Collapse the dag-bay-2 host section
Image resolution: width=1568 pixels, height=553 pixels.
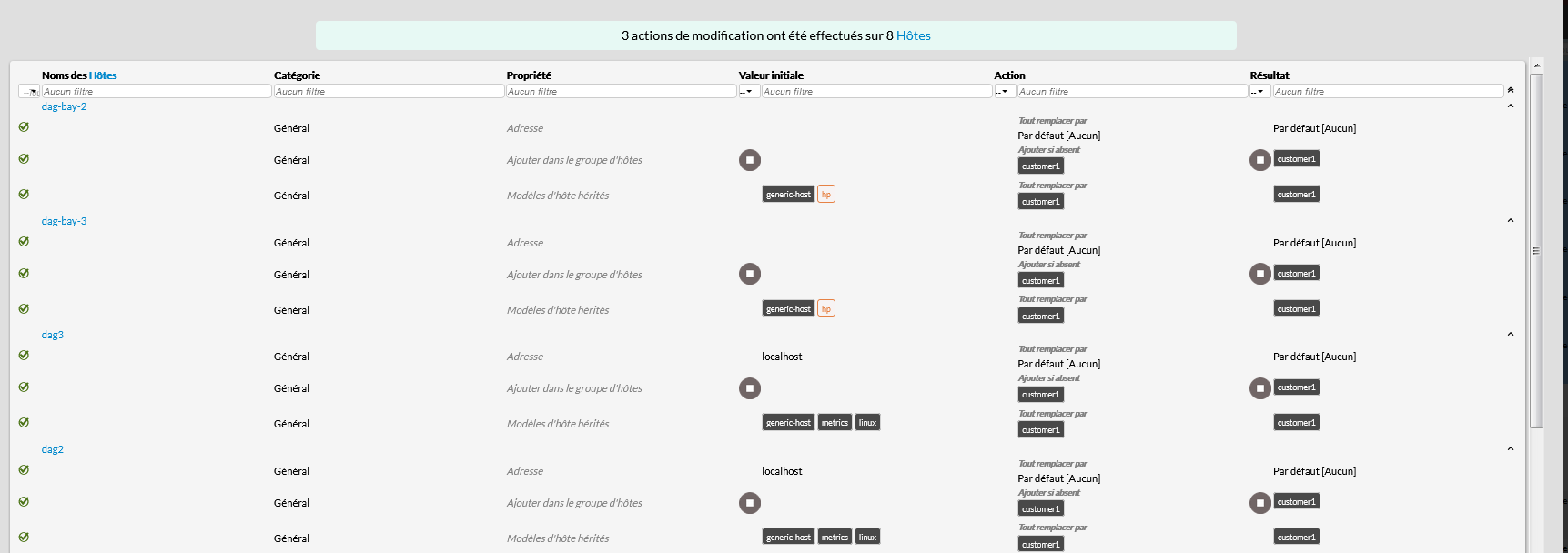(x=1511, y=106)
